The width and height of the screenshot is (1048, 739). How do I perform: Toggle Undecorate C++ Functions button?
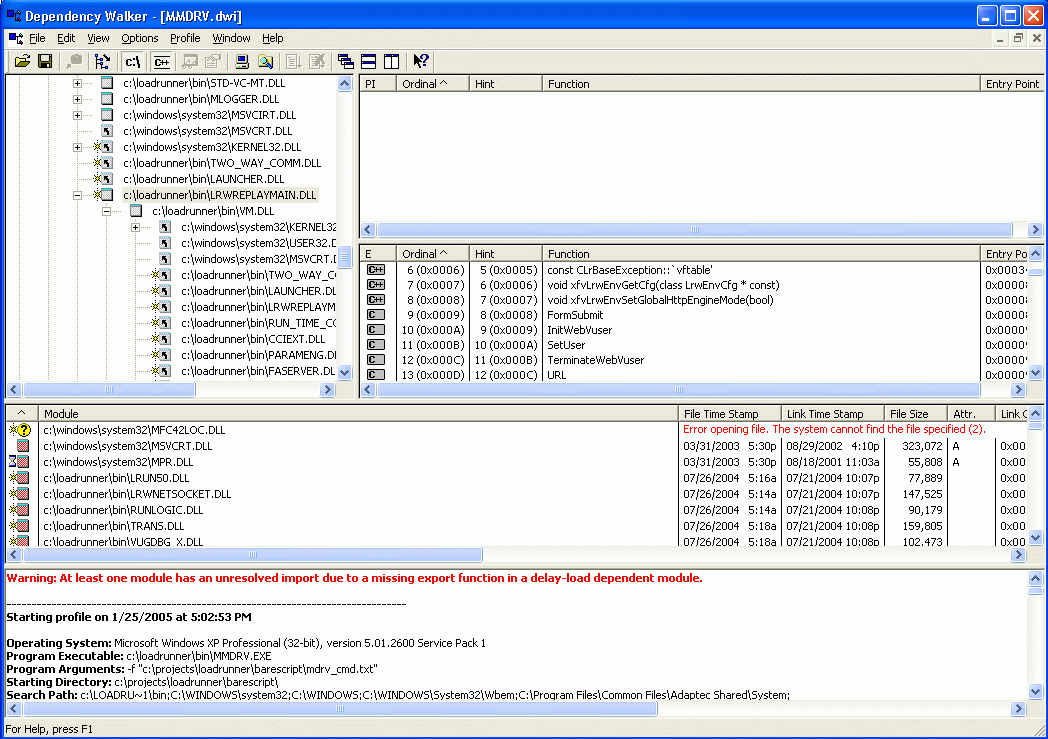[161, 61]
